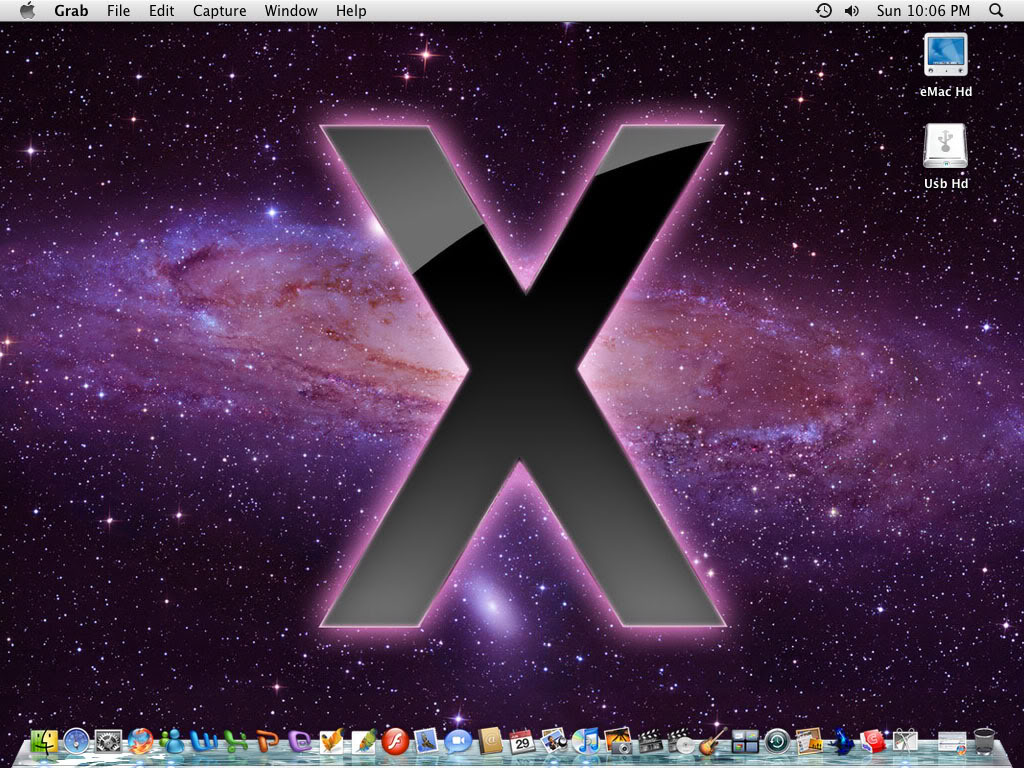Screen dimensions: 1024x768
Task: Open MSN Messenger buddies icon in Dock
Action: (172, 742)
